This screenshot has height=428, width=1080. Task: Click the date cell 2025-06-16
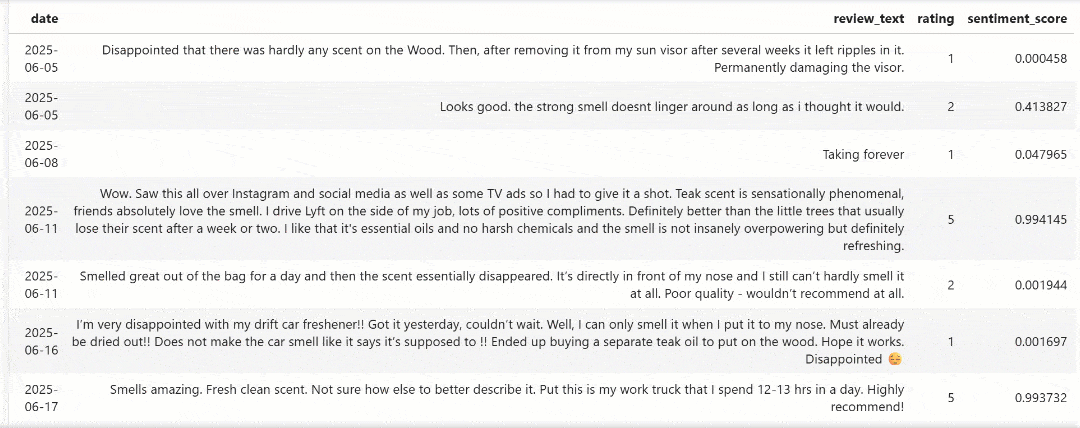[40, 341]
